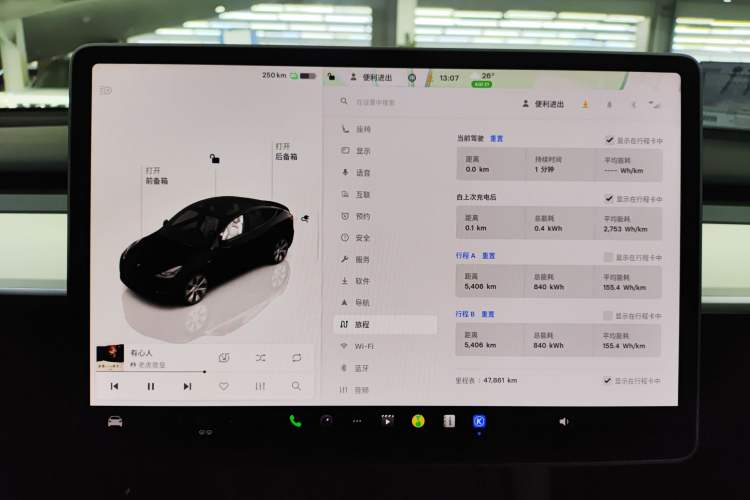Rename trip by tapping 行程 A label

pos(465,256)
